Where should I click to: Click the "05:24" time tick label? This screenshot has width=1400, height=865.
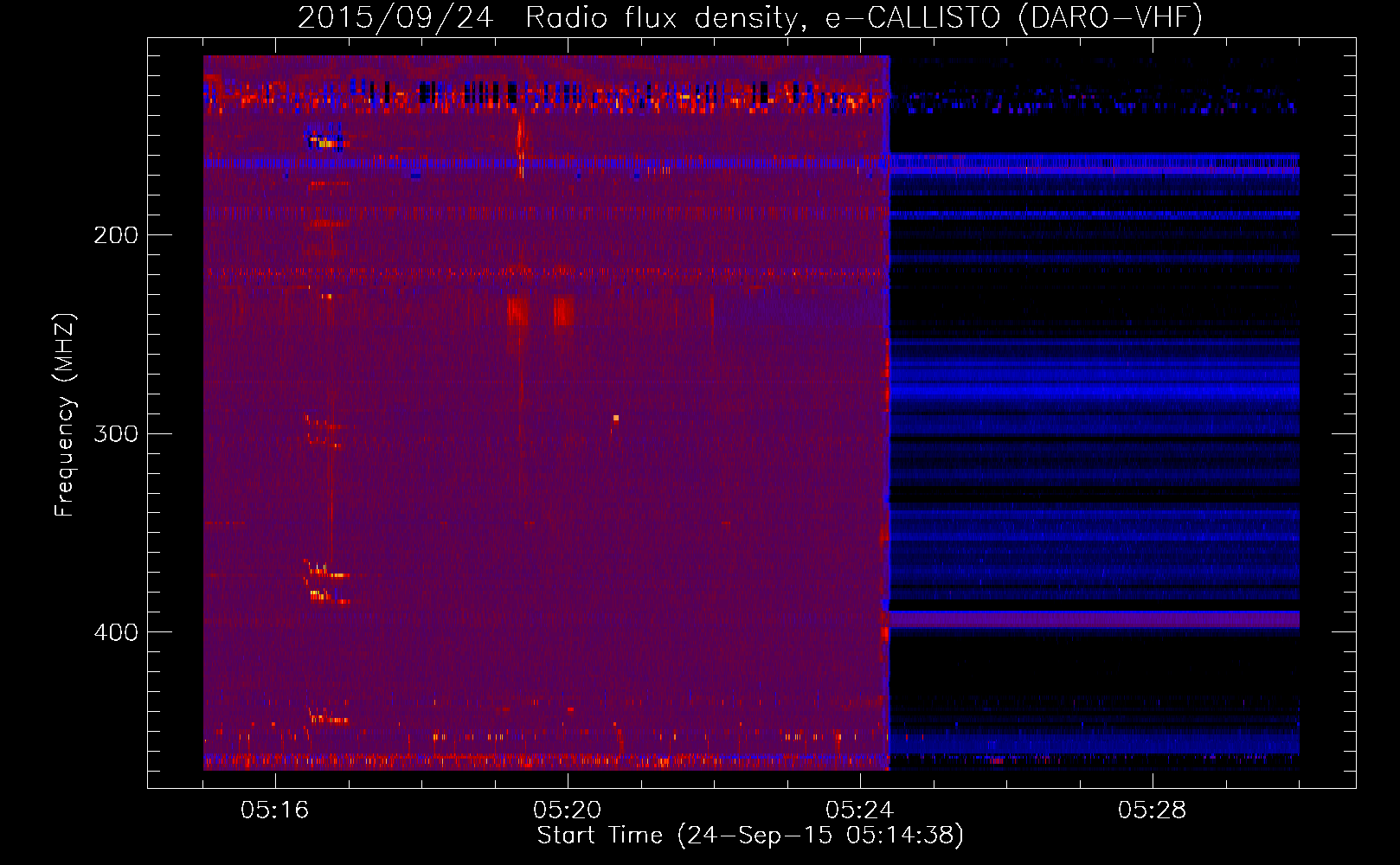pos(859,811)
